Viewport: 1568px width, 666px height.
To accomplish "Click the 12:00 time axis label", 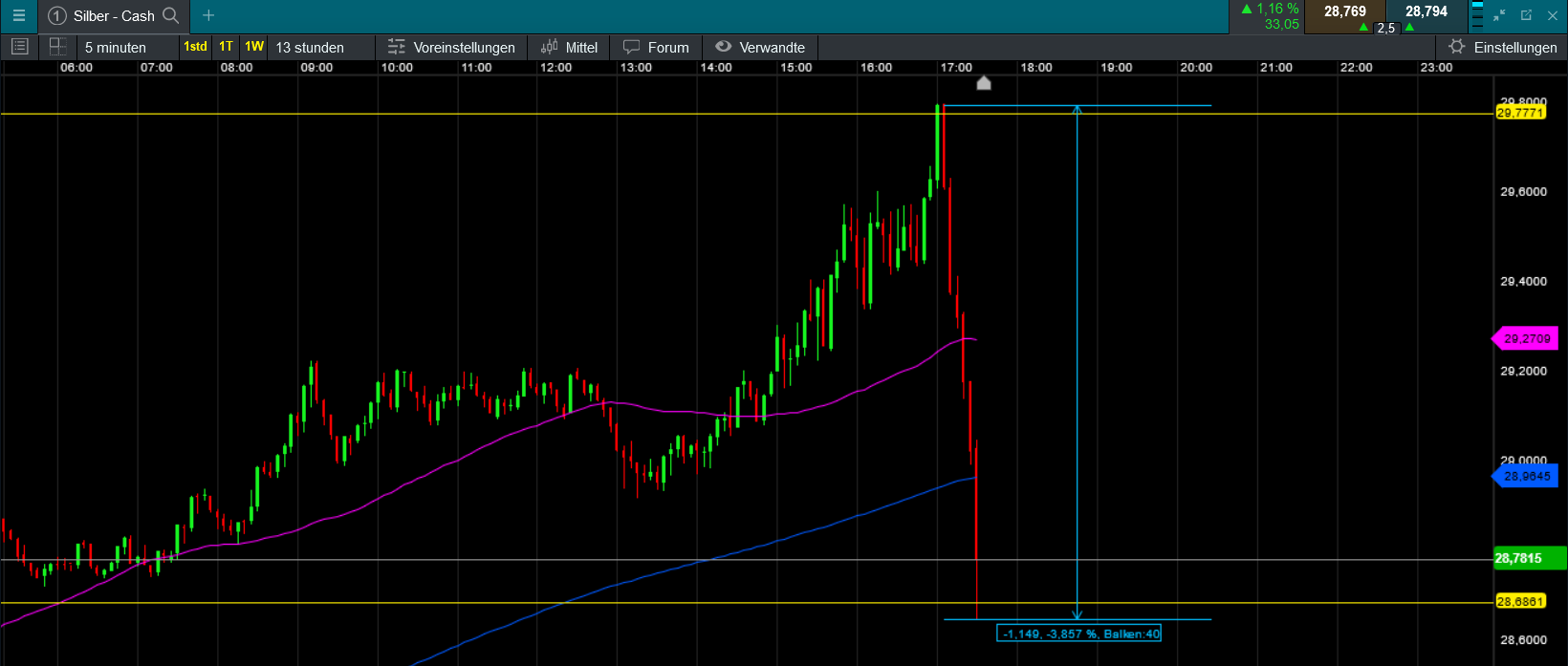I will click(x=556, y=68).
